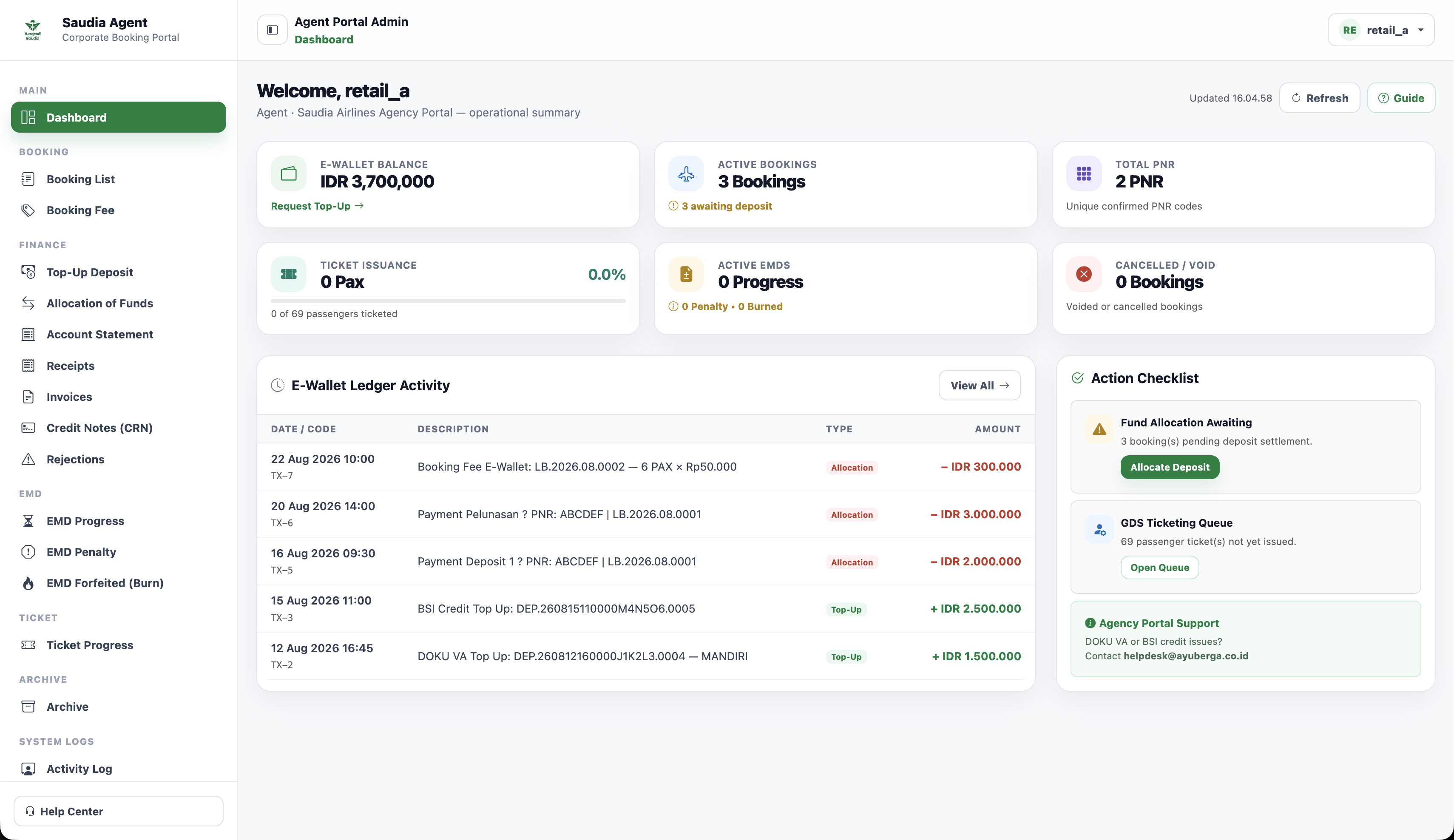Click the Invoices document icon
The height and width of the screenshot is (840, 1454).
click(28, 397)
